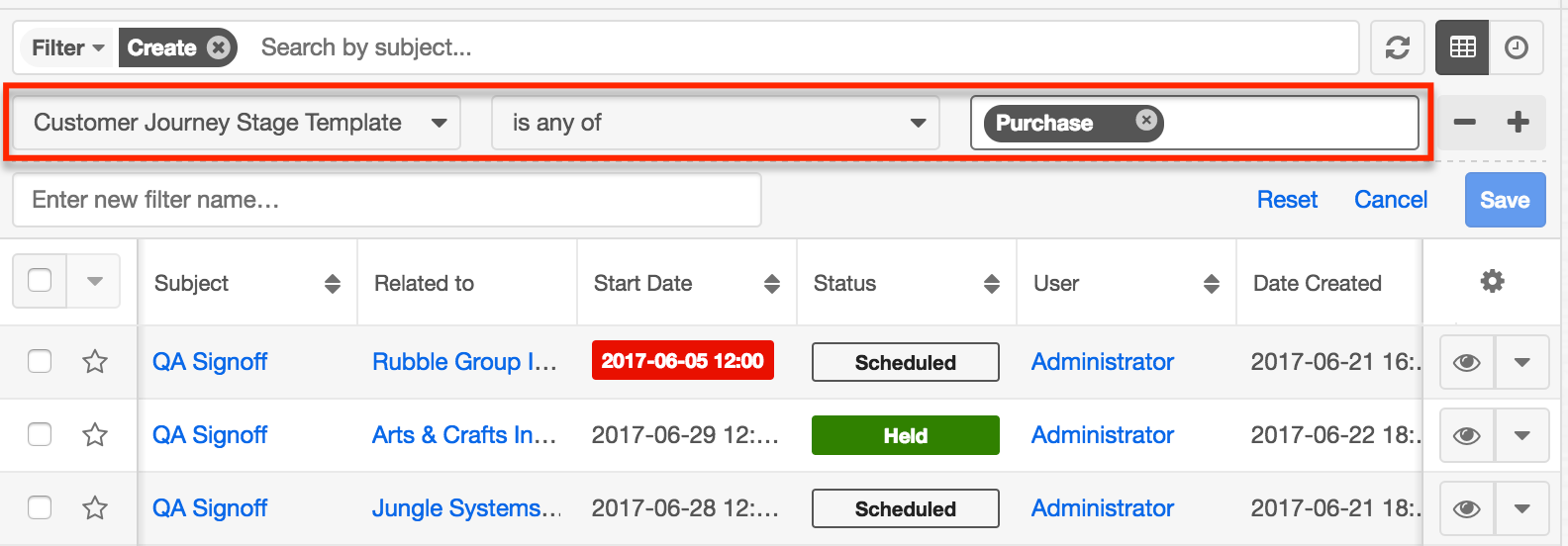The image size is (1568, 546).
Task: Open the Filter dropdown menu
Action: pyautogui.click(x=67, y=47)
